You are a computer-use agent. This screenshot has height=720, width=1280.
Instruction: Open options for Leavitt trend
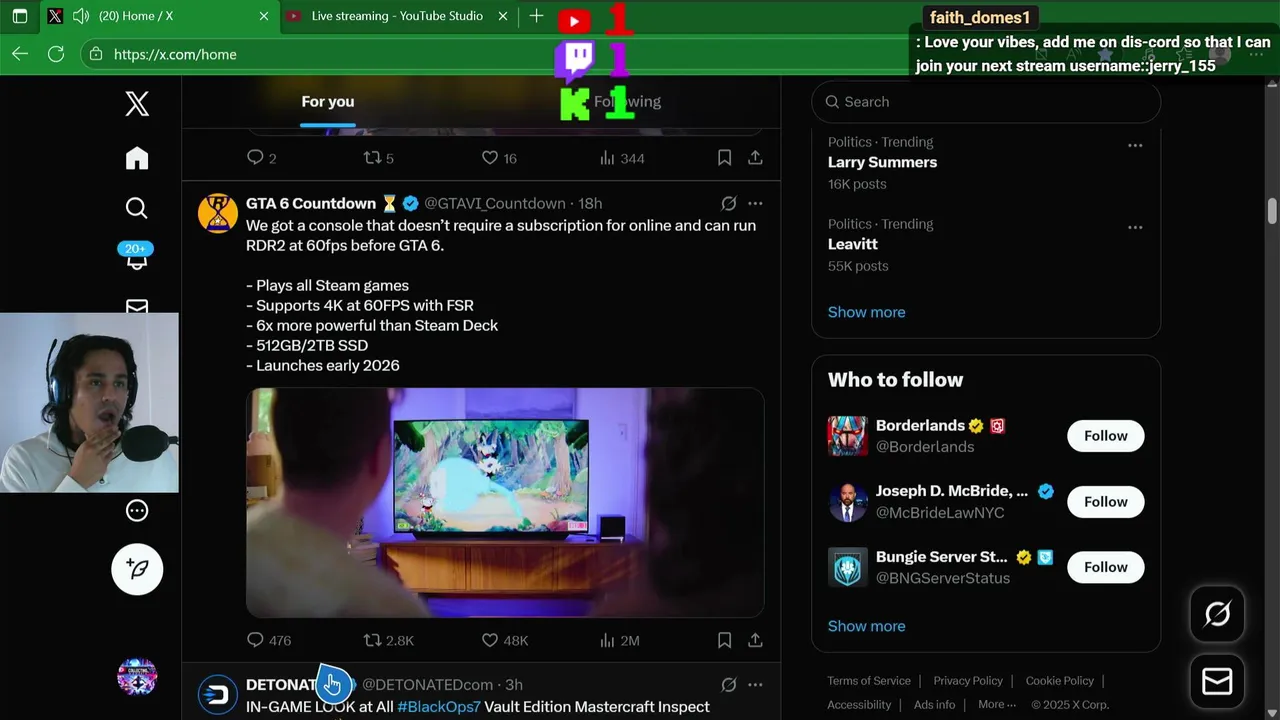click(1135, 227)
